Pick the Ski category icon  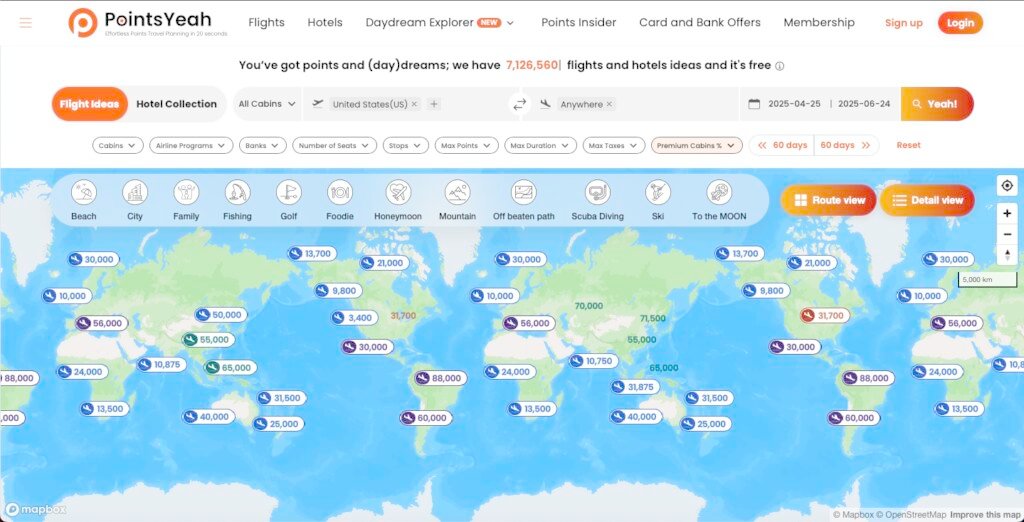click(x=657, y=192)
